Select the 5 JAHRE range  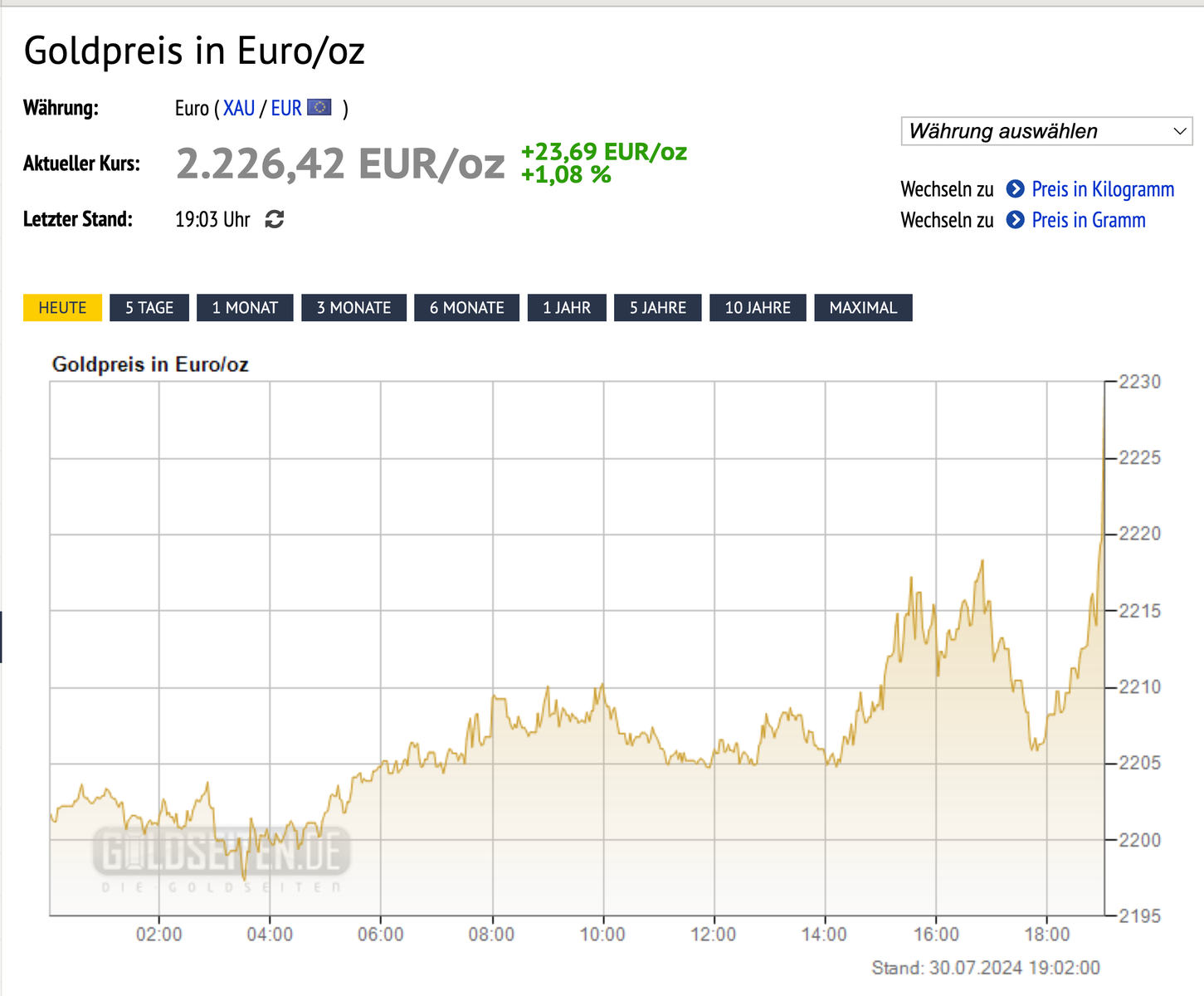[658, 308]
